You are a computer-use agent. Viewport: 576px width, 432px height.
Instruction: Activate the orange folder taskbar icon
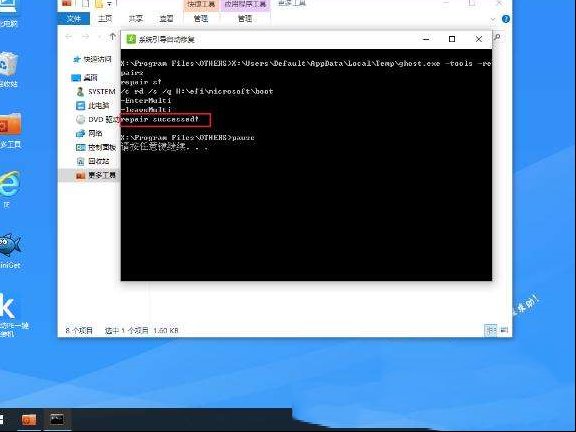point(29,420)
